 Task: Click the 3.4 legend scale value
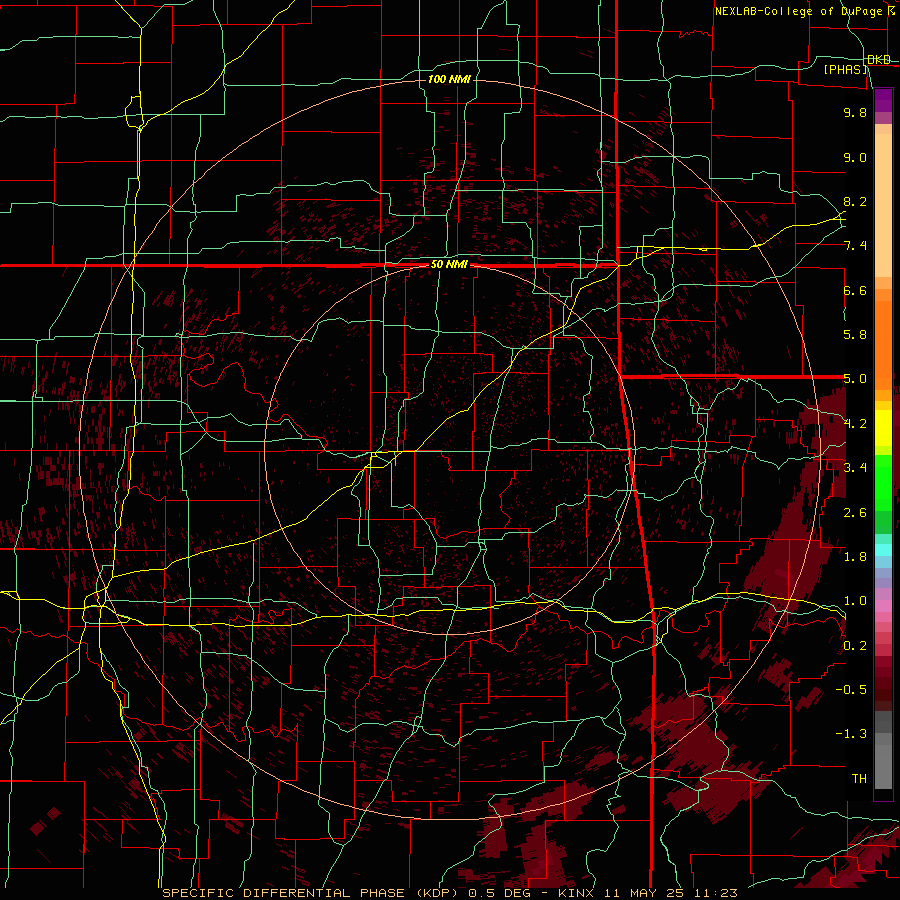pos(855,468)
